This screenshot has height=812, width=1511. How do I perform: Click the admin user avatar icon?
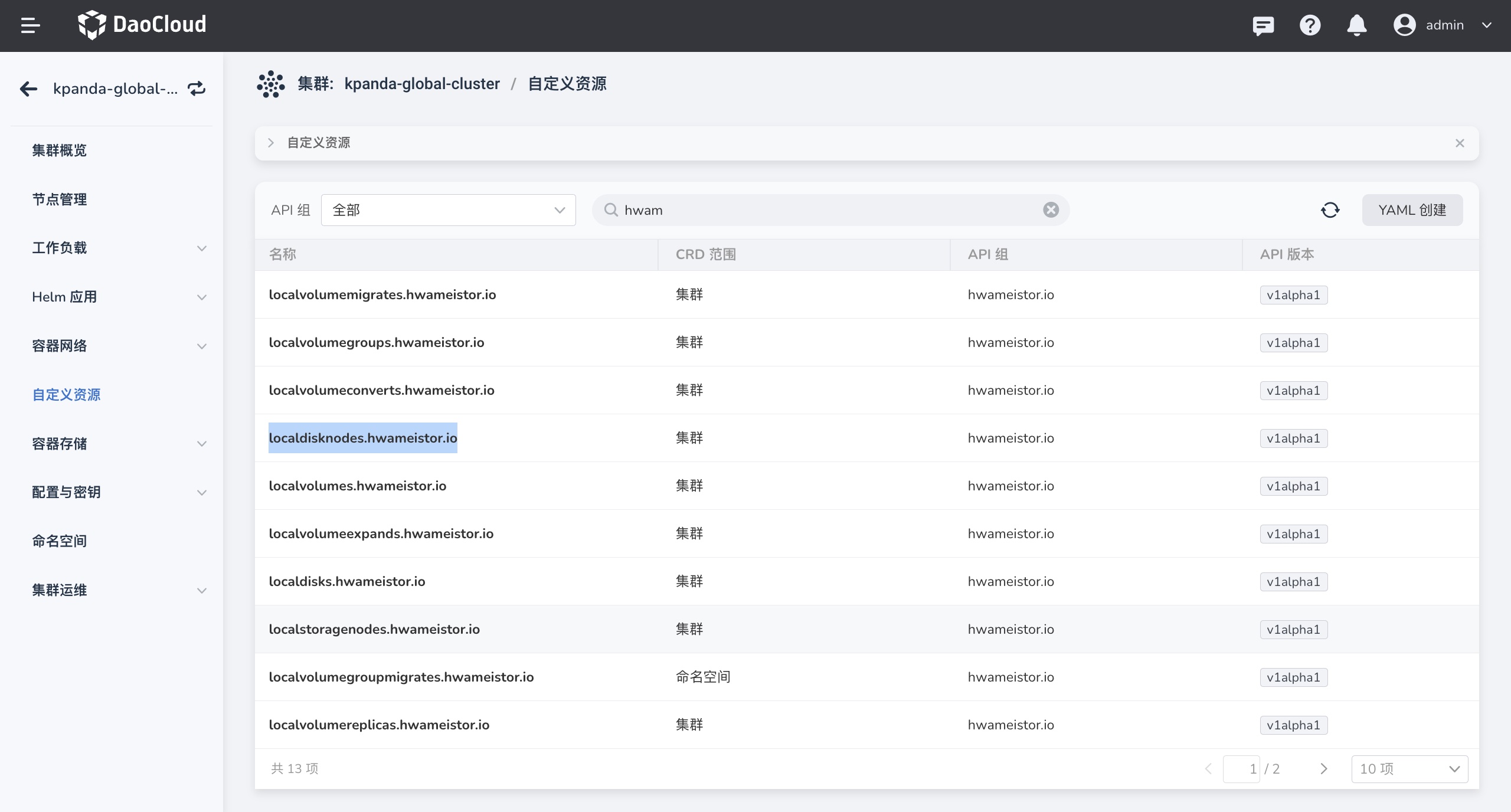pyautogui.click(x=1405, y=25)
